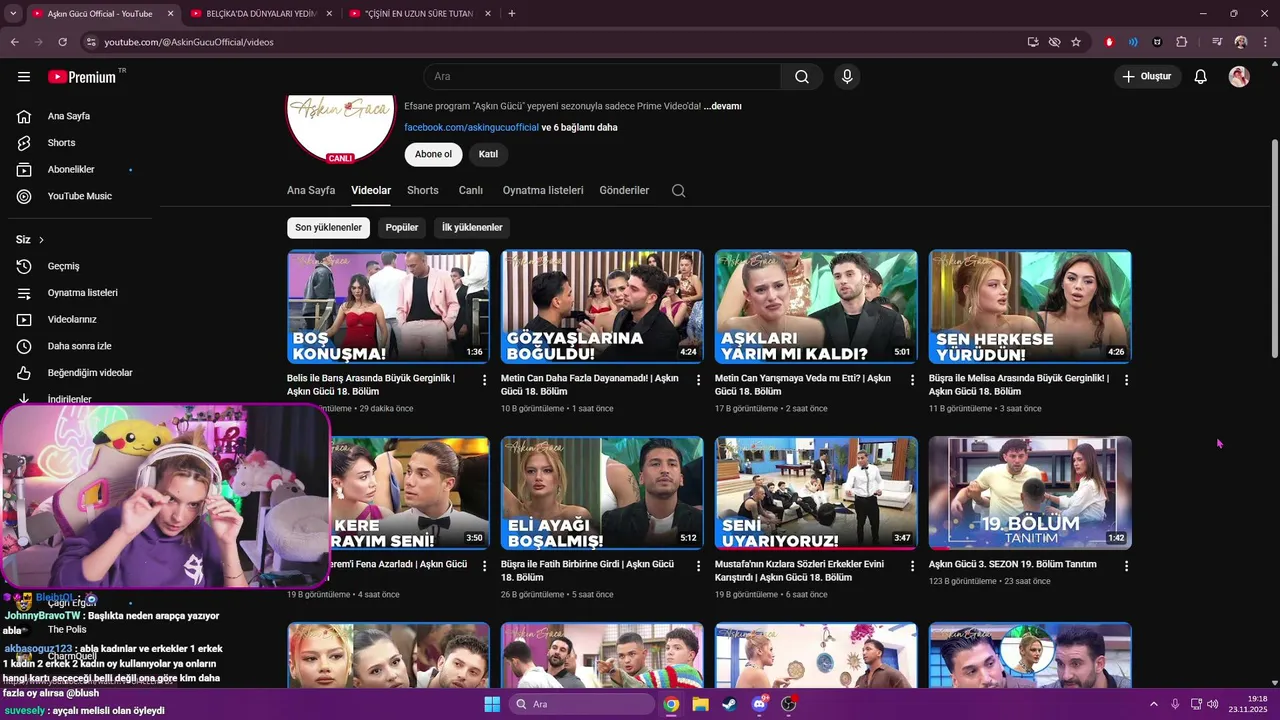This screenshot has width=1280, height=720.
Task: Open options menu for Belis ile Barış video
Action: click(x=485, y=380)
